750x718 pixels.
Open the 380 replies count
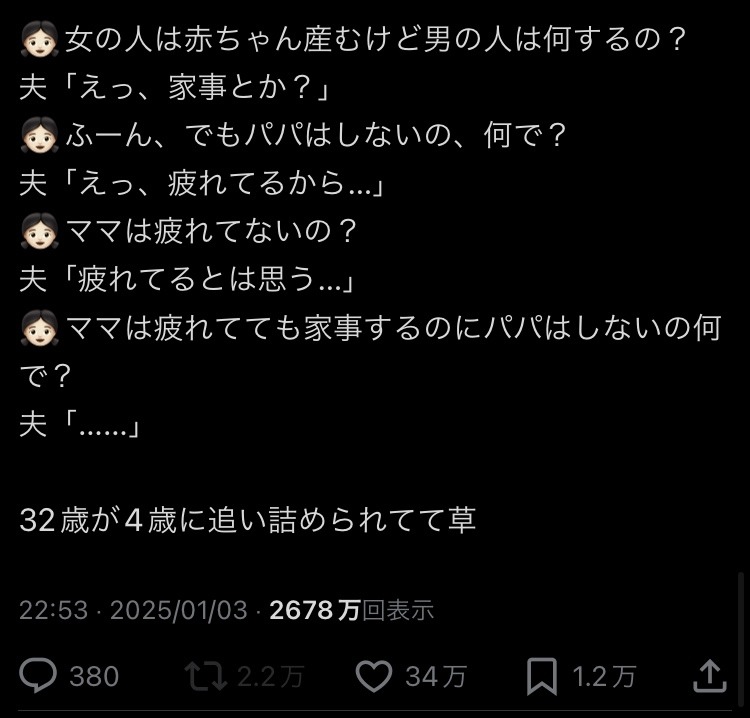pos(94,677)
